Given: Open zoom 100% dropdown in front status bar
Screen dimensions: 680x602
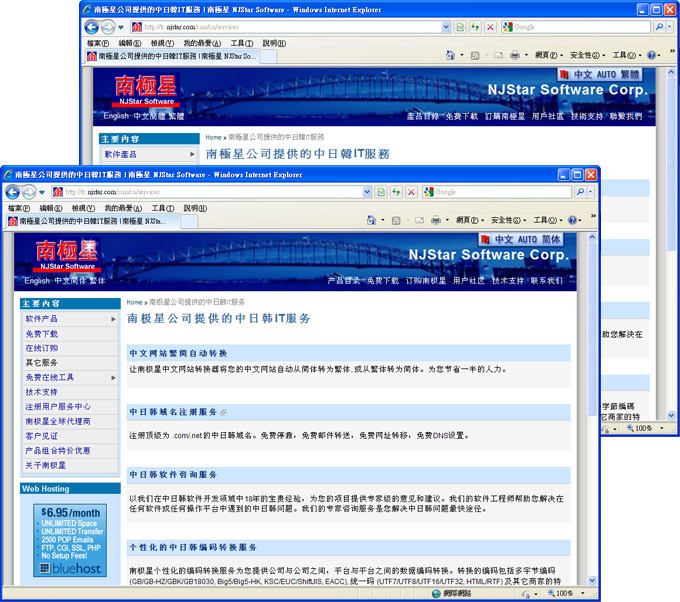Looking at the screenshot, I should click(x=582, y=593).
